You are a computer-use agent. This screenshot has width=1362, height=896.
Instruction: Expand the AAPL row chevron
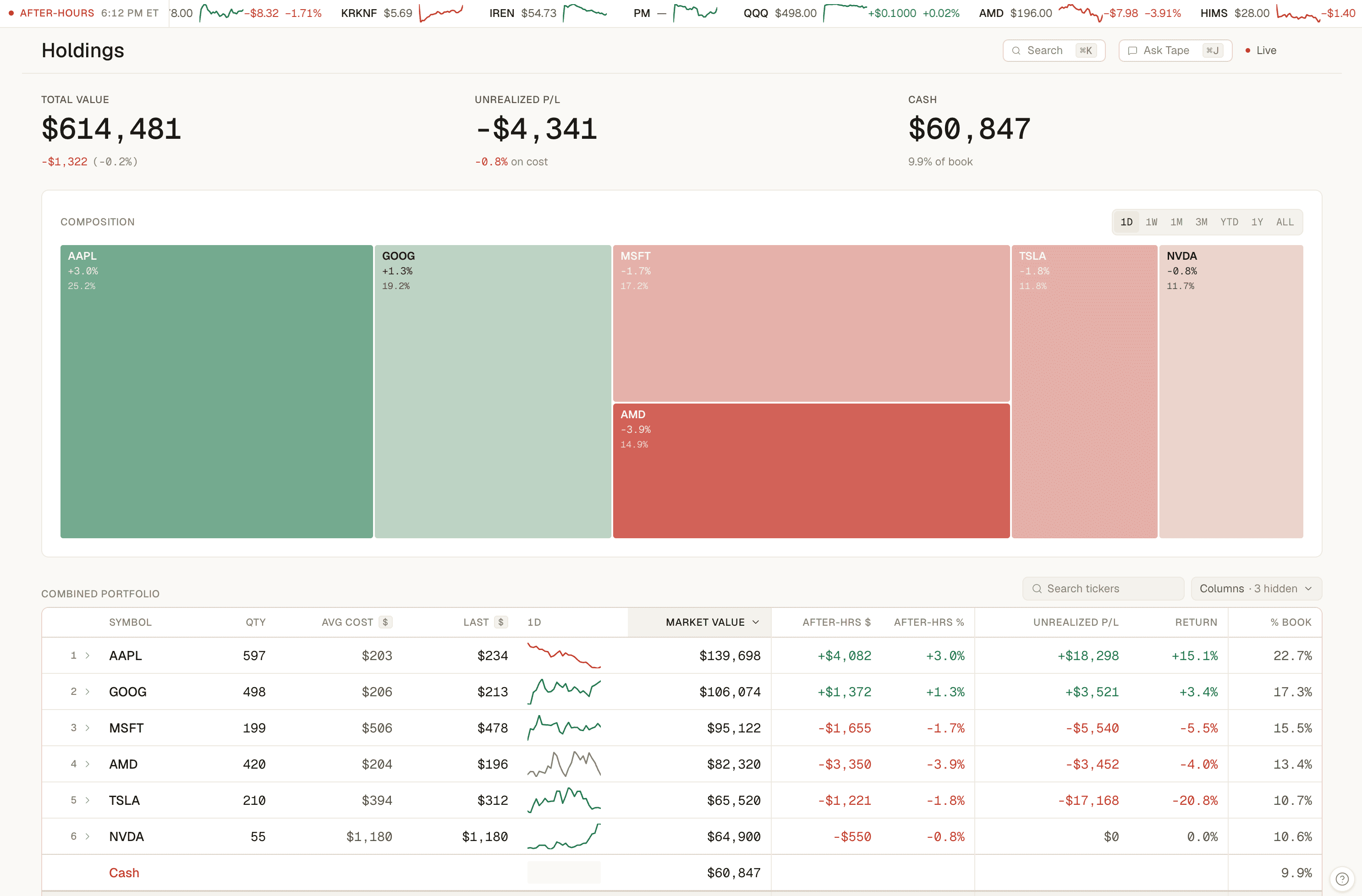[x=88, y=656]
